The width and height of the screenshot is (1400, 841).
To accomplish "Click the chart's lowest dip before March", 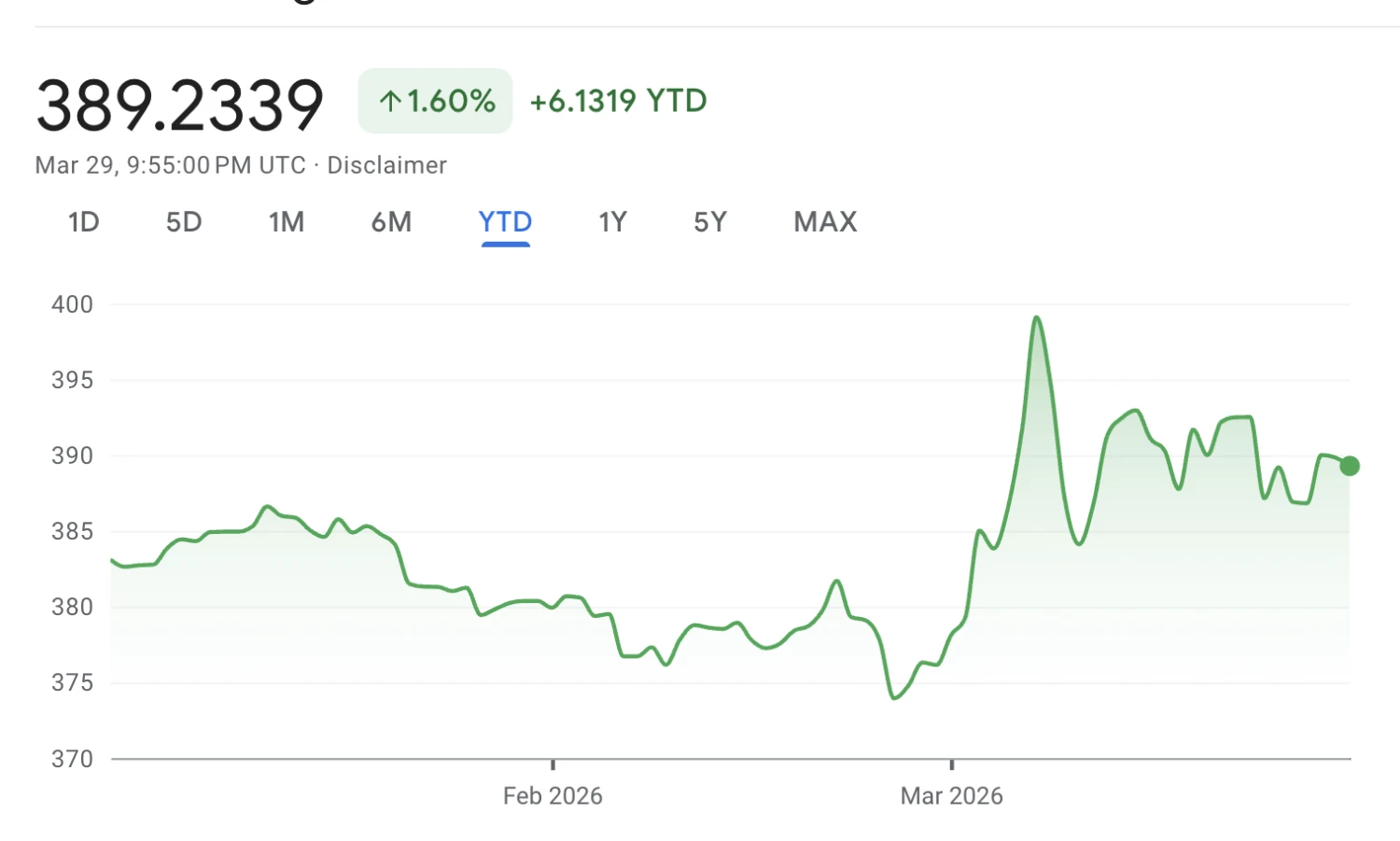I will [x=894, y=697].
